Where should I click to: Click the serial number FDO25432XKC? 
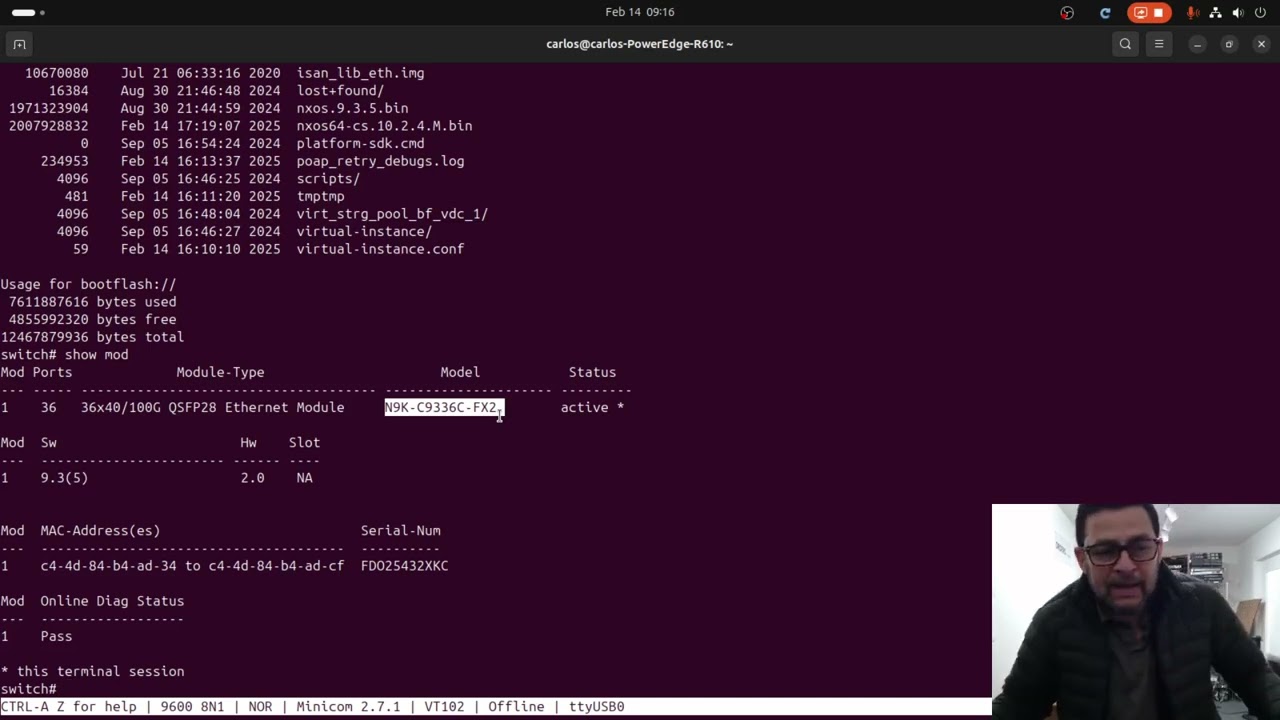(404, 566)
